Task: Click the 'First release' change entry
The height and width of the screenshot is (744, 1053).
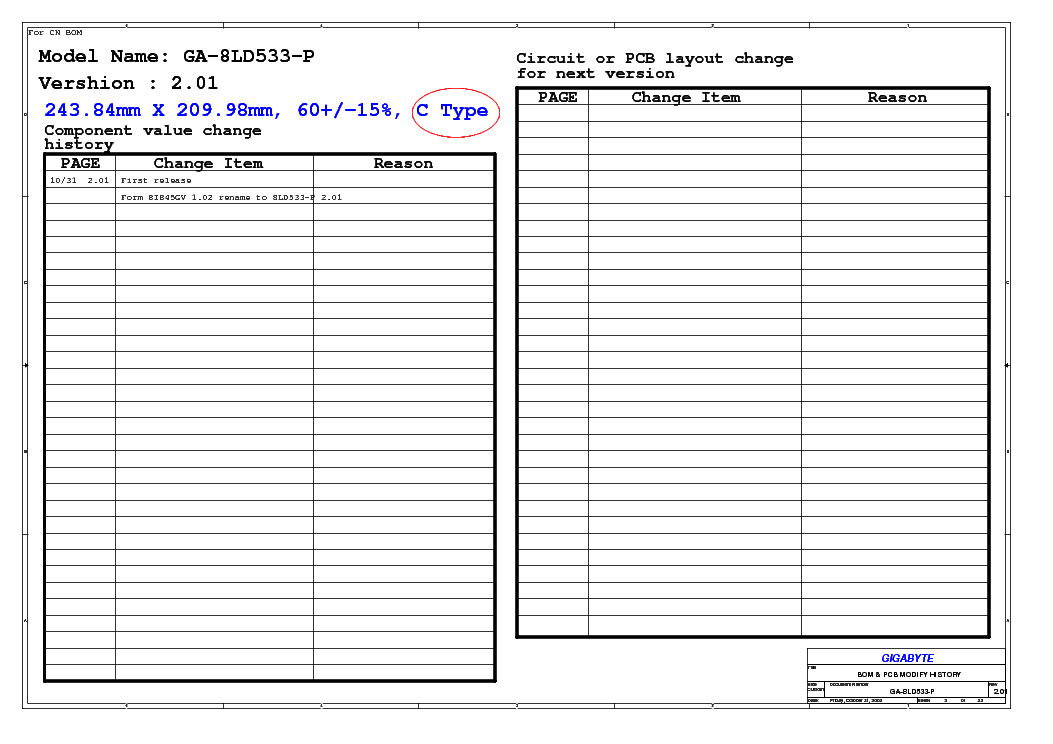Action: point(156,181)
